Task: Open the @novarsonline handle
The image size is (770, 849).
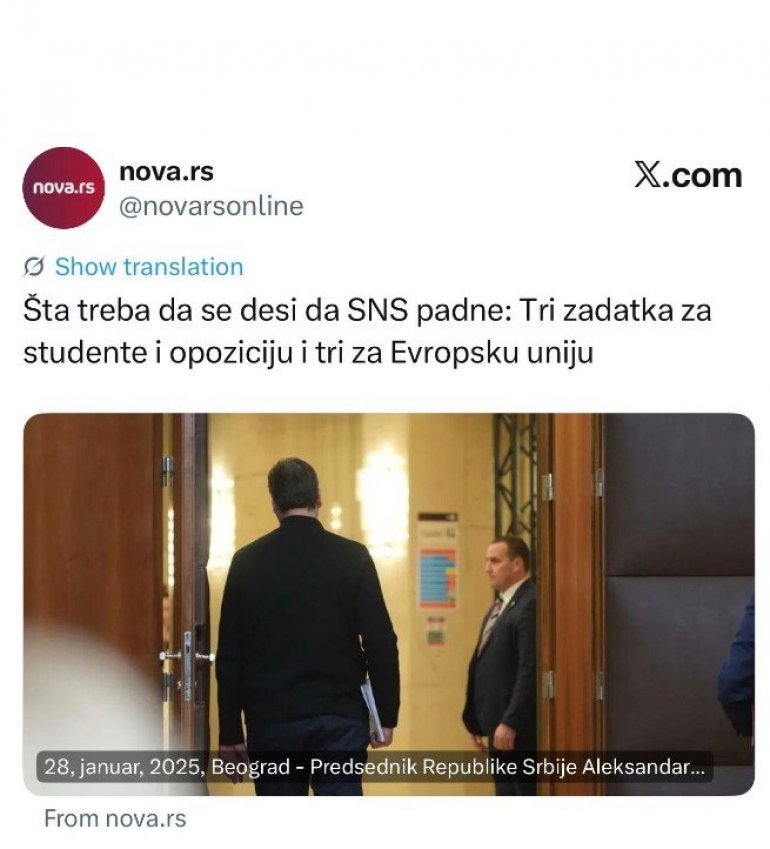Action: tap(211, 206)
